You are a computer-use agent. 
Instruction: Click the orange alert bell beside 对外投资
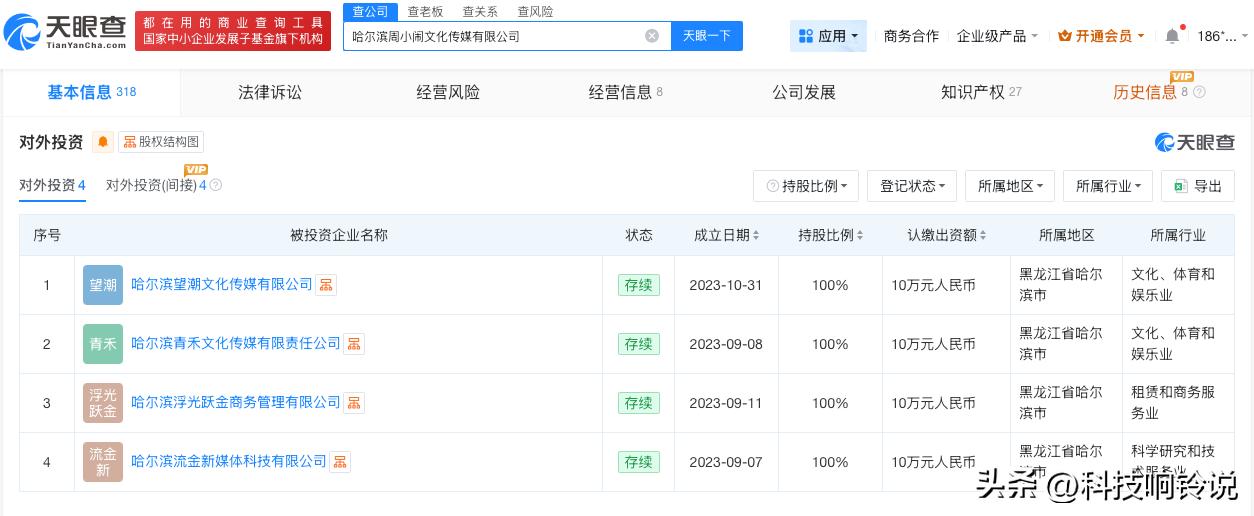click(103, 142)
